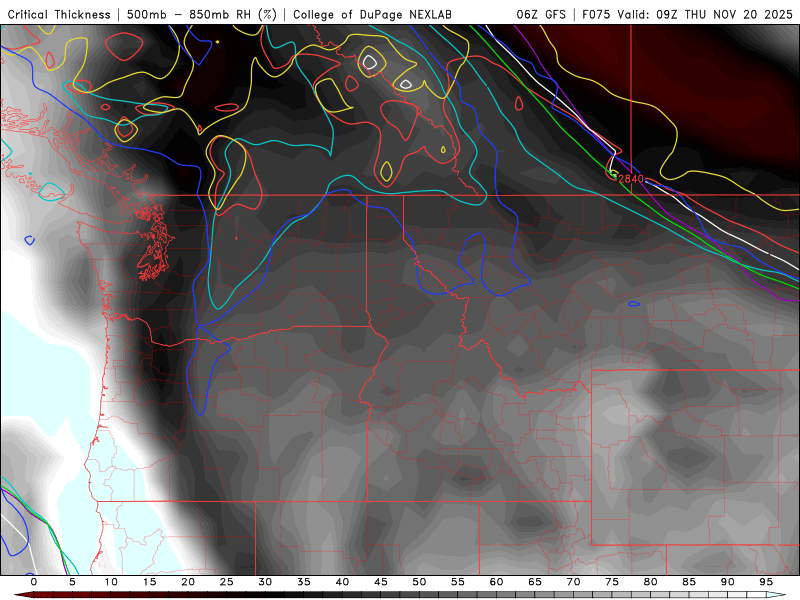Click the "Valid: 09Z THU NOV 20 2025" text
Screen dimensions: 800x600
point(705,14)
